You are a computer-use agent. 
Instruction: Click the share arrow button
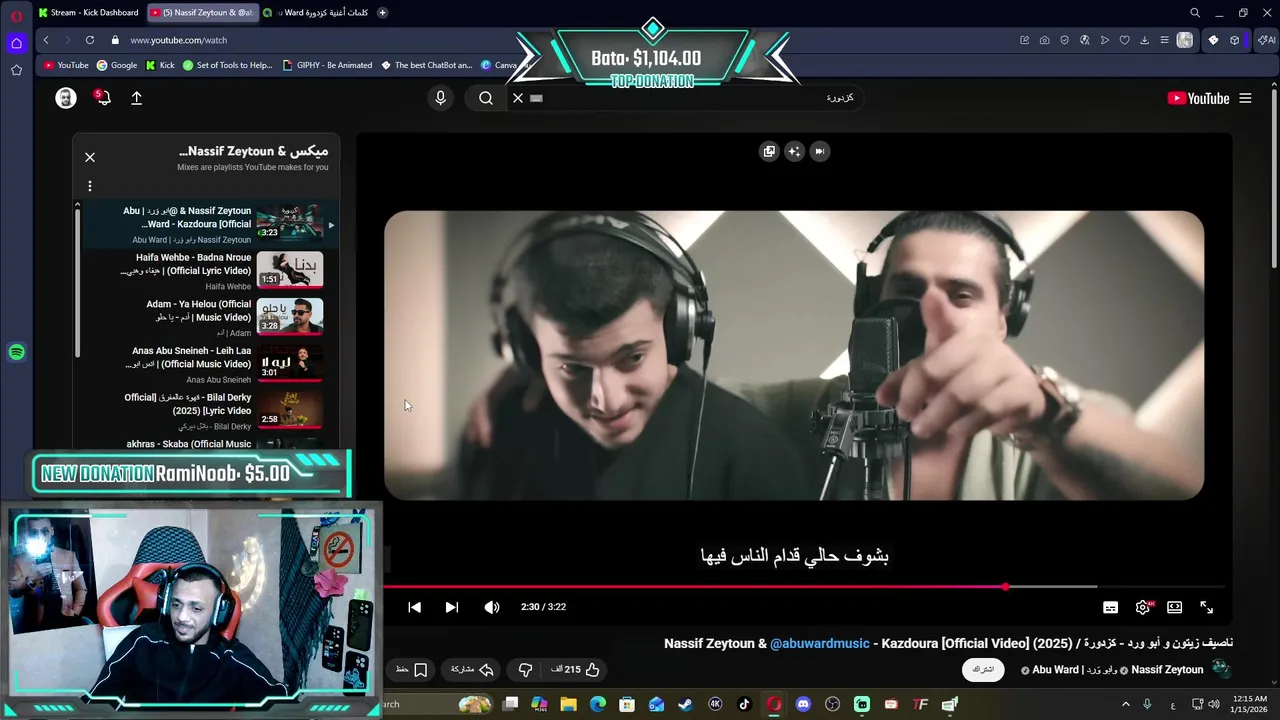(x=473, y=669)
